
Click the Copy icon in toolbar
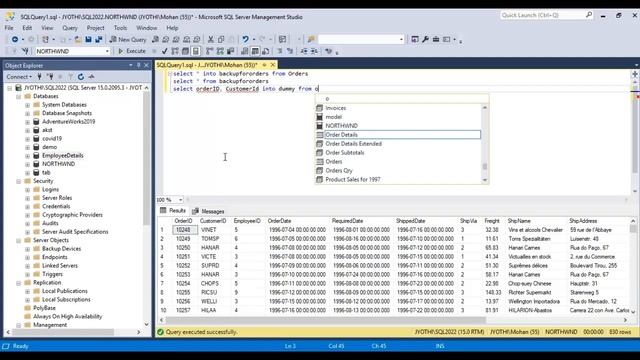(x=221, y=40)
